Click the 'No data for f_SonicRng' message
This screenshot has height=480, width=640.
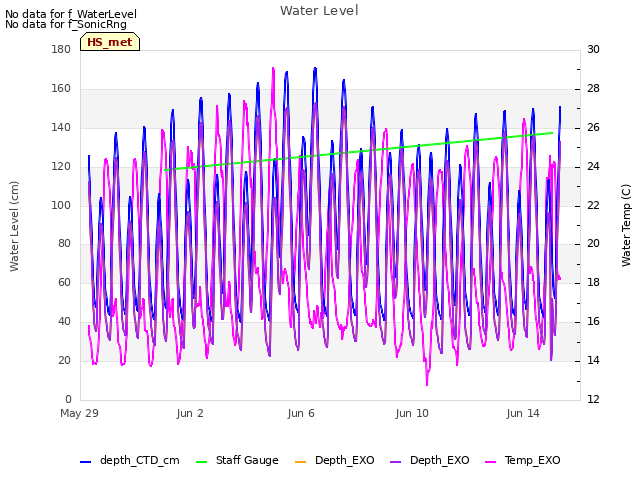pyautogui.click(x=66, y=24)
